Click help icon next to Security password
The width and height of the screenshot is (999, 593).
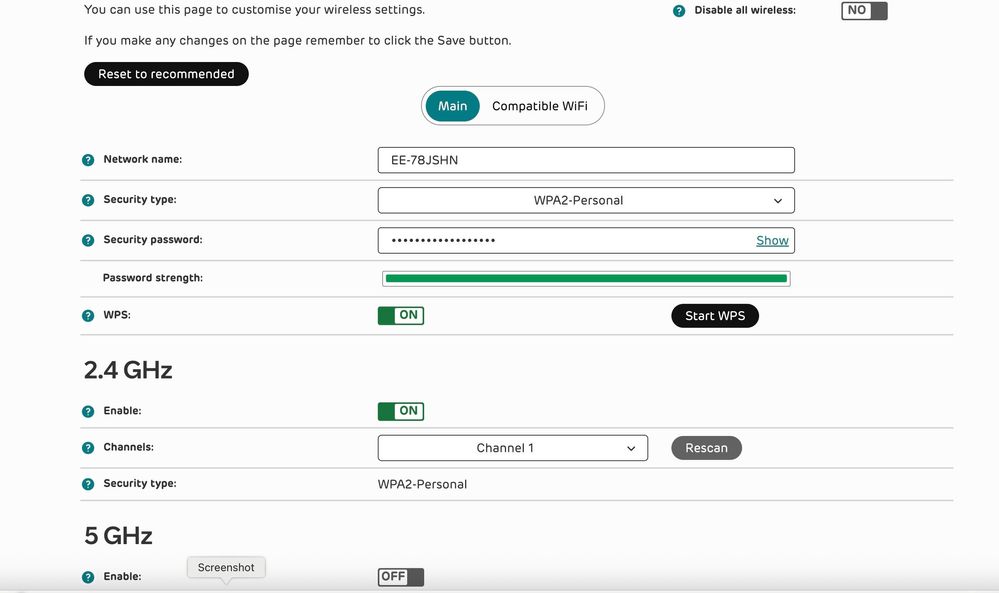[x=88, y=241]
